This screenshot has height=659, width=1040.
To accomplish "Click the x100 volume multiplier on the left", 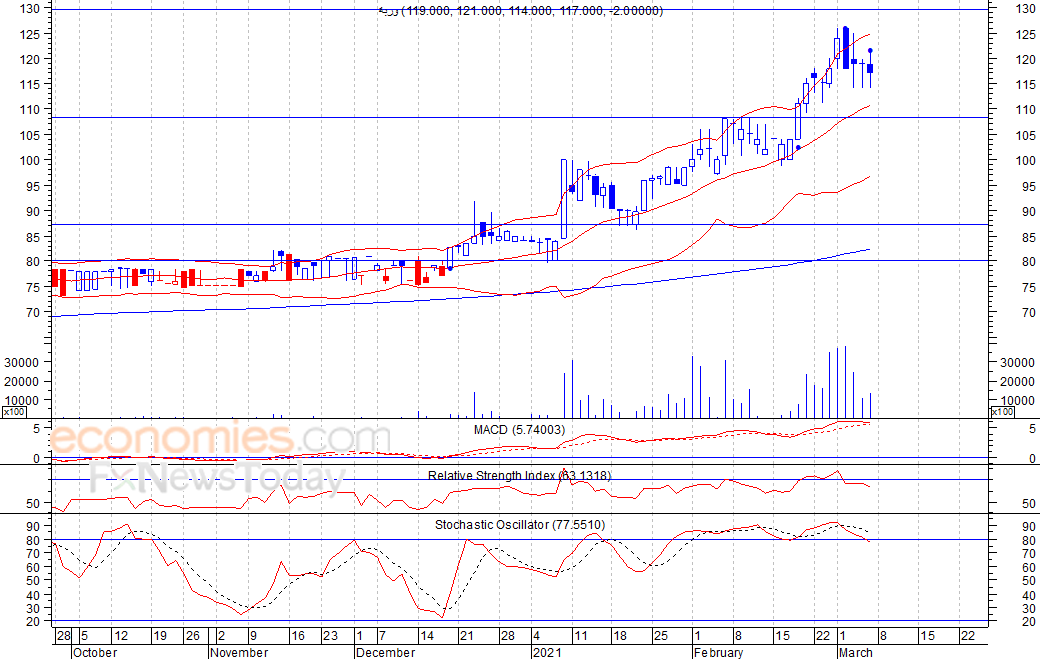I will point(14,412).
